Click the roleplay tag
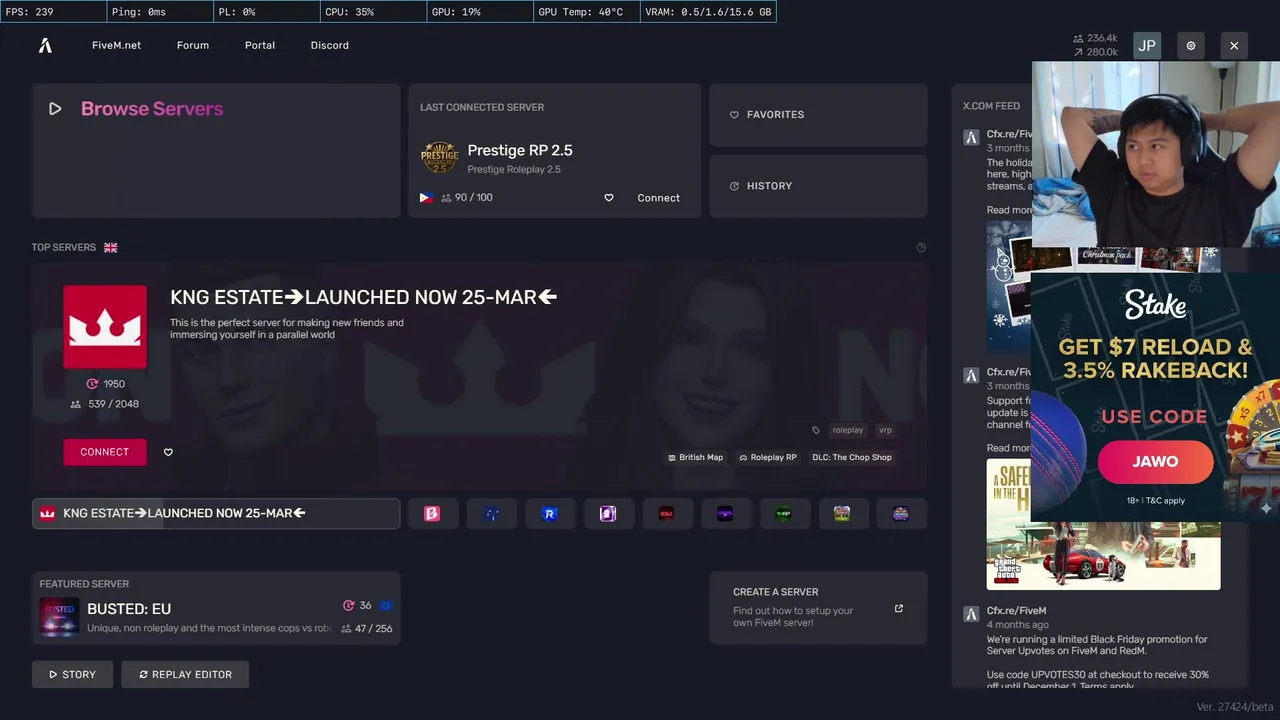 [848, 430]
